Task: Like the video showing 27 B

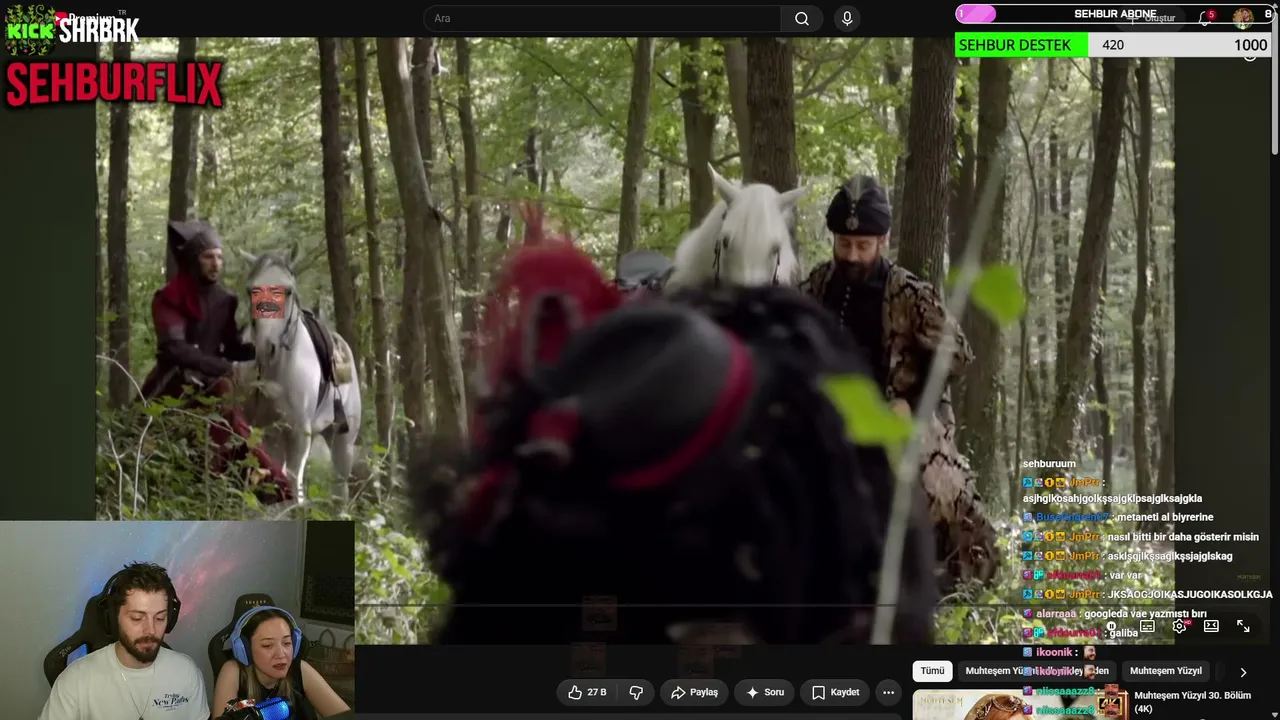Action: (x=588, y=692)
